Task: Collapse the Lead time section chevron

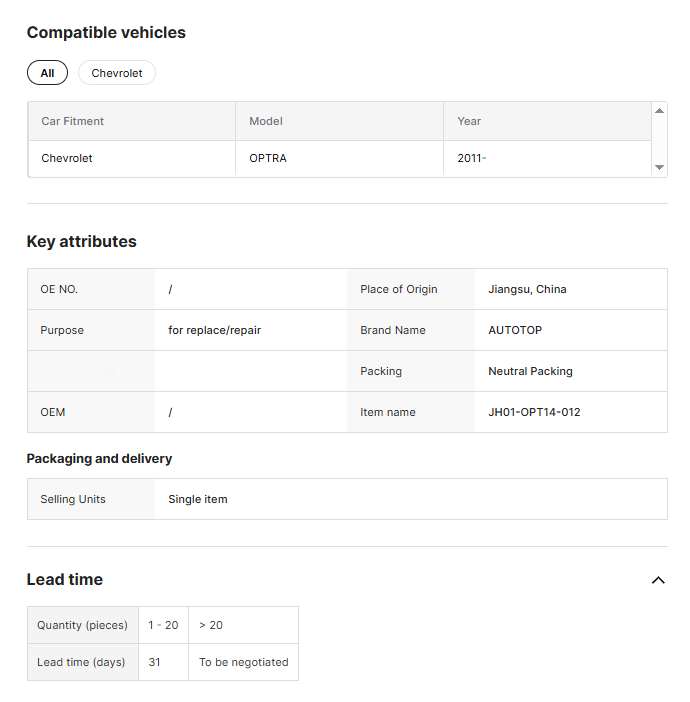Action: point(658,580)
